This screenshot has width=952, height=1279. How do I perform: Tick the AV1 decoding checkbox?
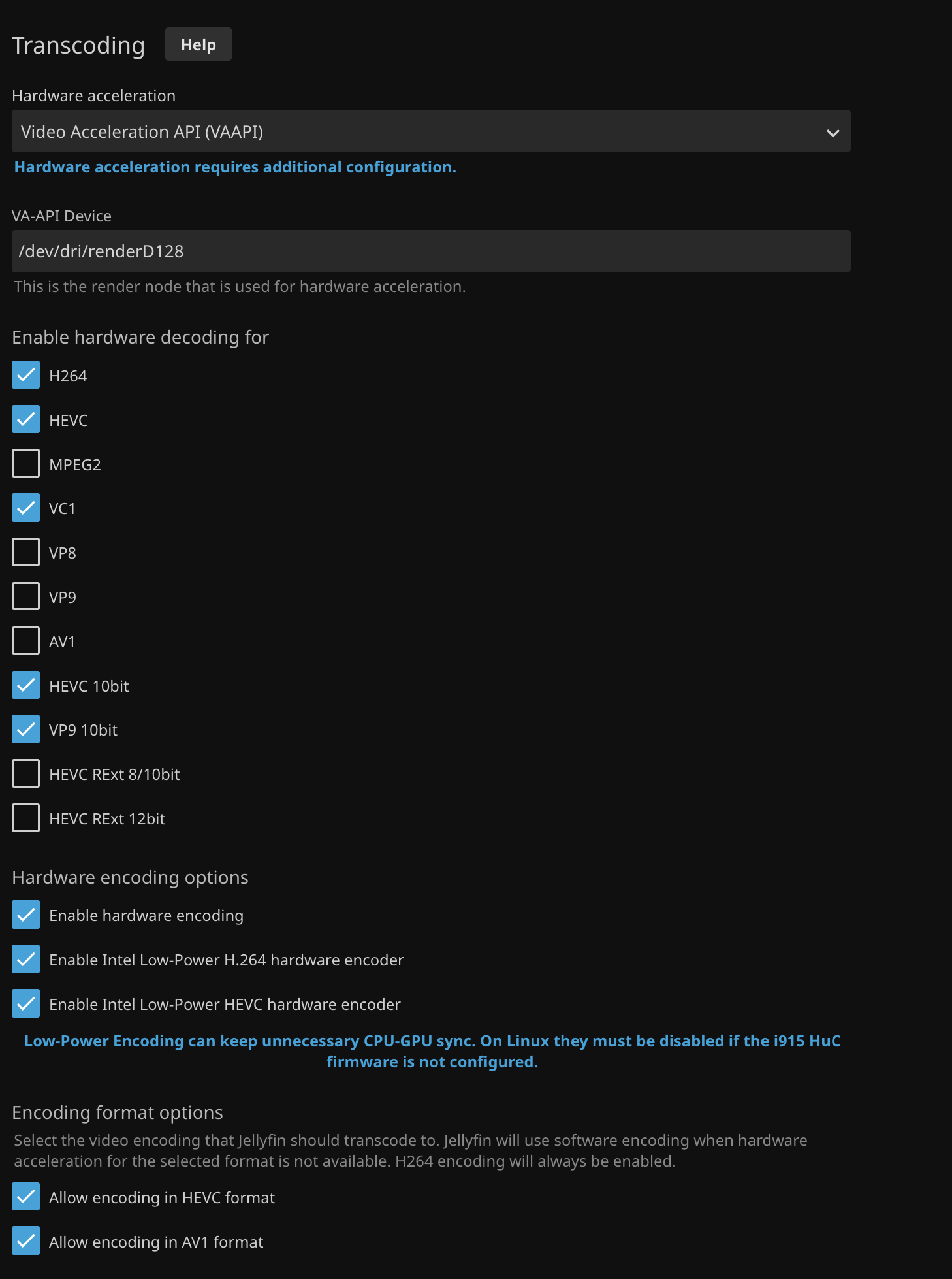[26, 641]
